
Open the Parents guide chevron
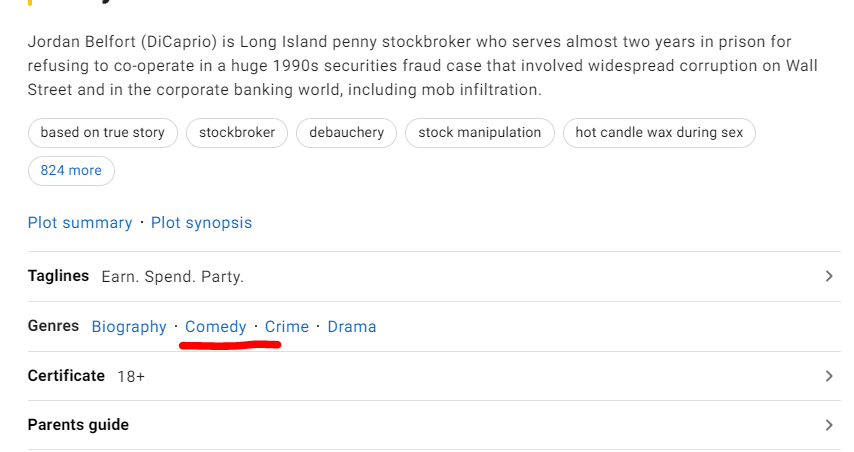click(x=828, y=425)
